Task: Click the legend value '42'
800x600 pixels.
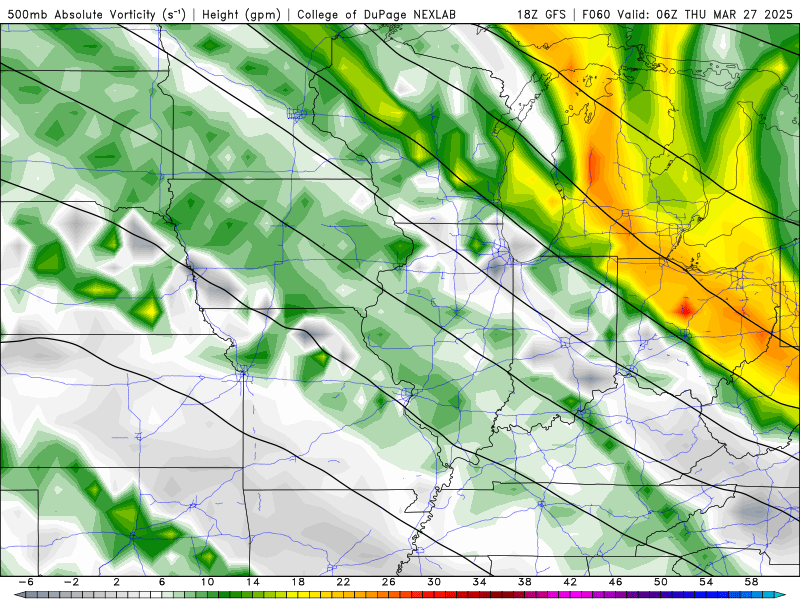Action: click(x=570, y=582)
